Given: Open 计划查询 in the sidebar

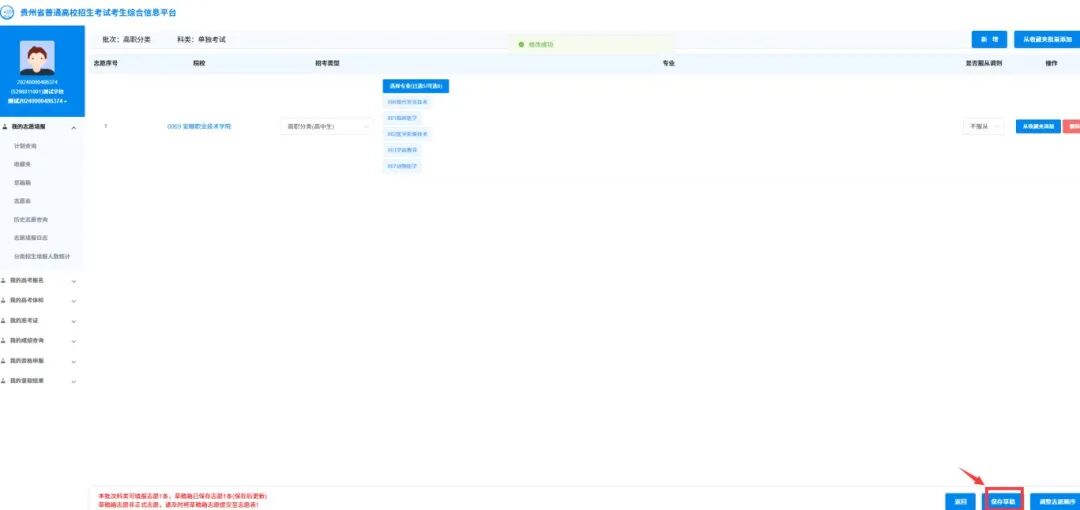Looking at the screenshot, I should click(x=25, y=146).
